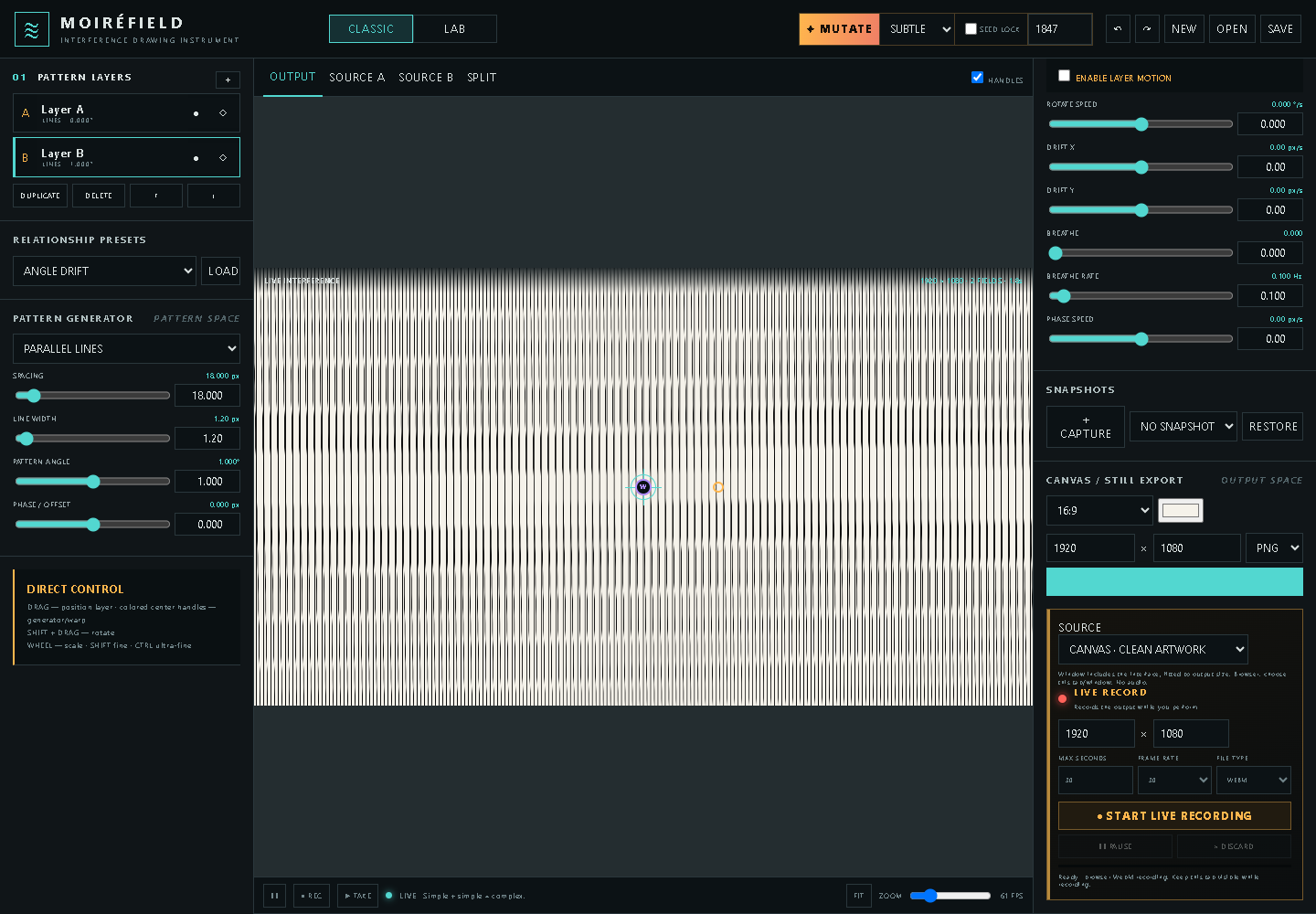Adjust the Rotate Speed slider
Image resolution: width=1316 pixels, height=914 pixels.
point(1141,124)
